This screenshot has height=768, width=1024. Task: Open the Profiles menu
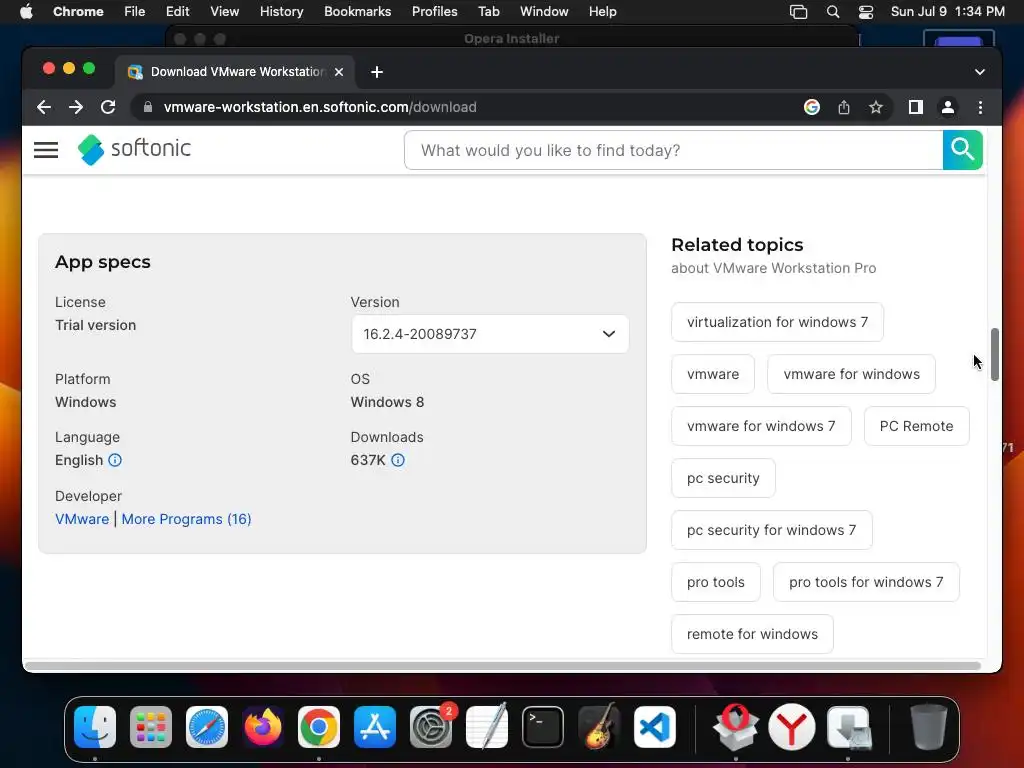[434, 12]
